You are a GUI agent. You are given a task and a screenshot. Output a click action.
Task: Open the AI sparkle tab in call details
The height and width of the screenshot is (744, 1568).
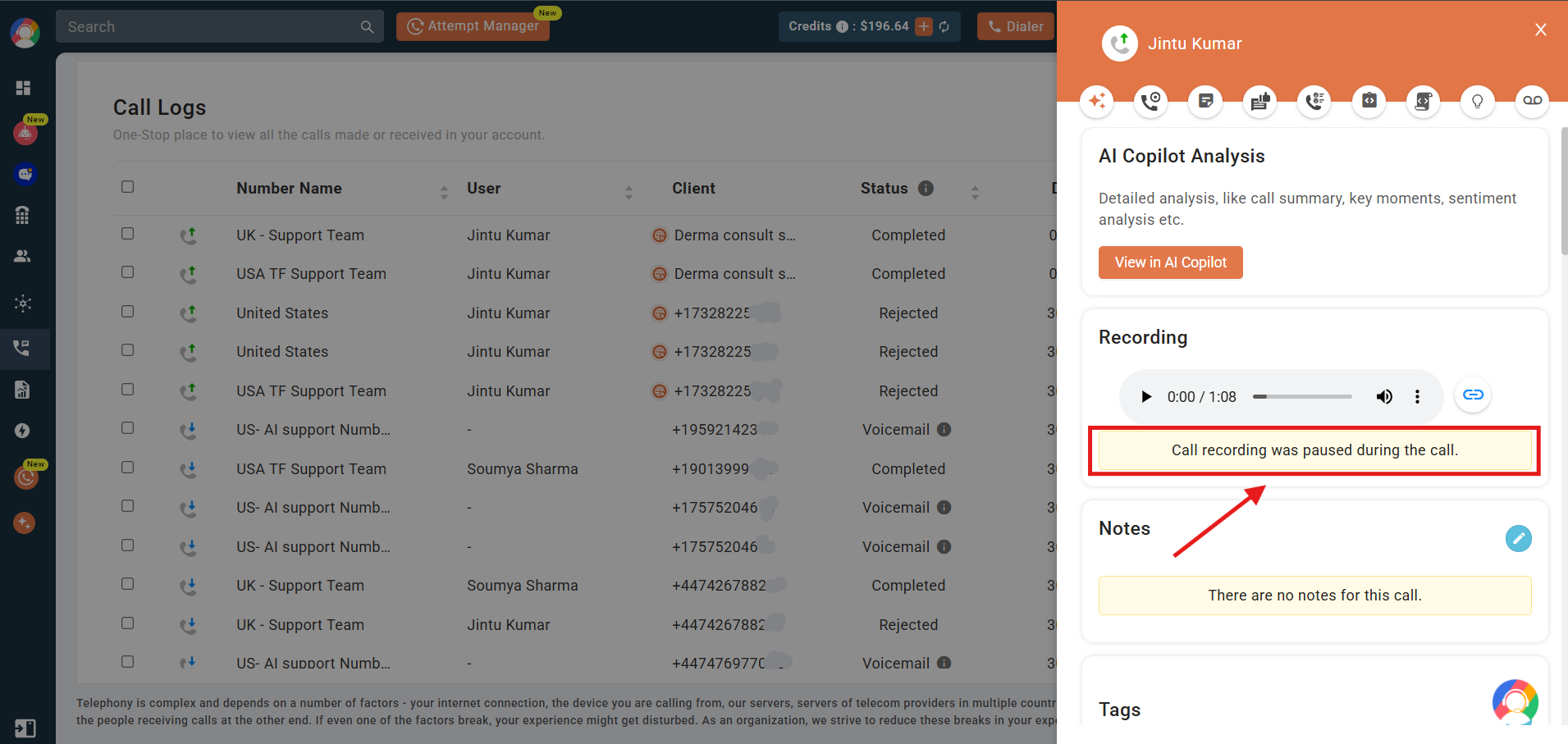(x=1097, y=101)
